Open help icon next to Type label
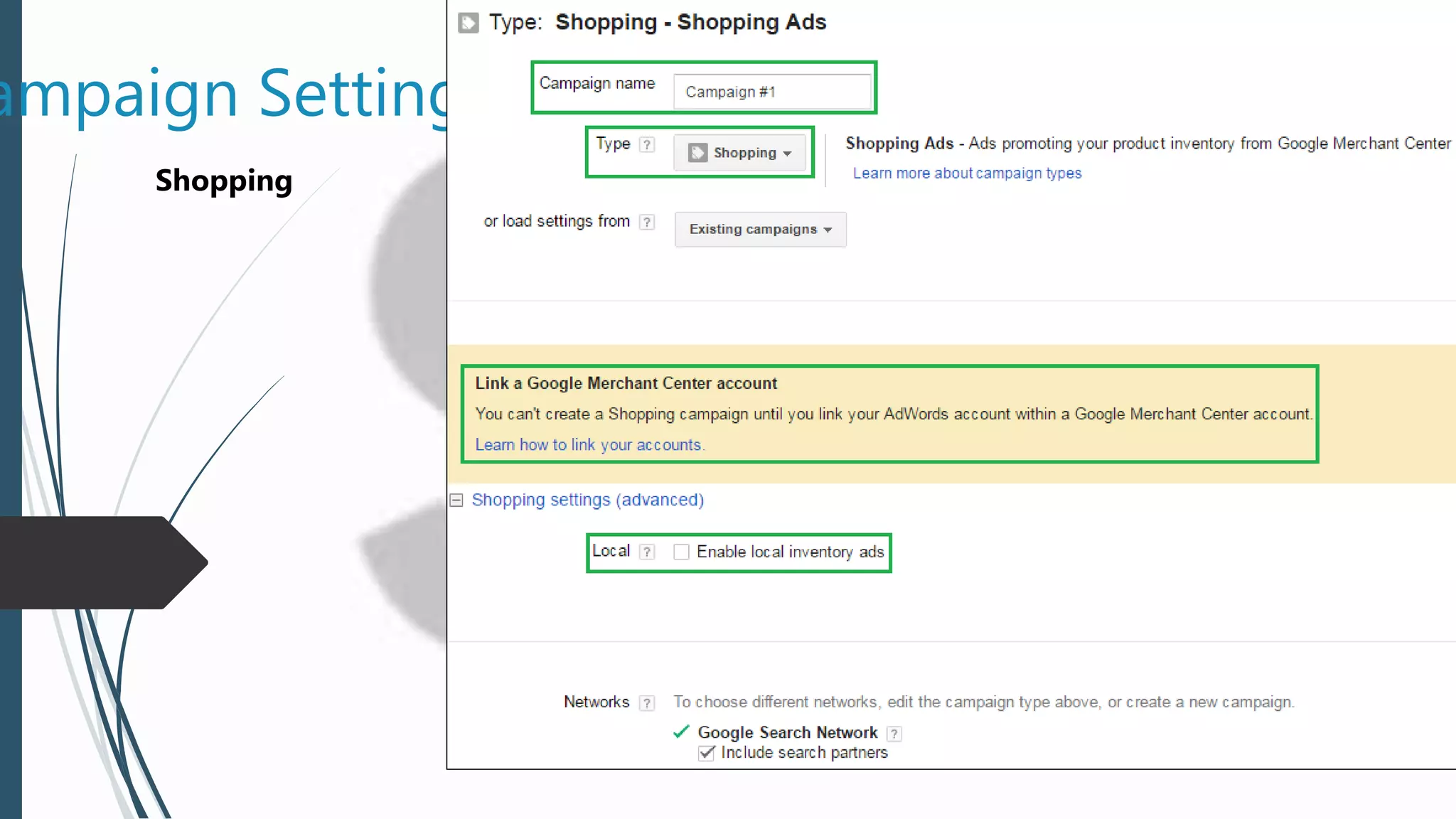Screen dimensions: 1456x819 pos(646,145)
